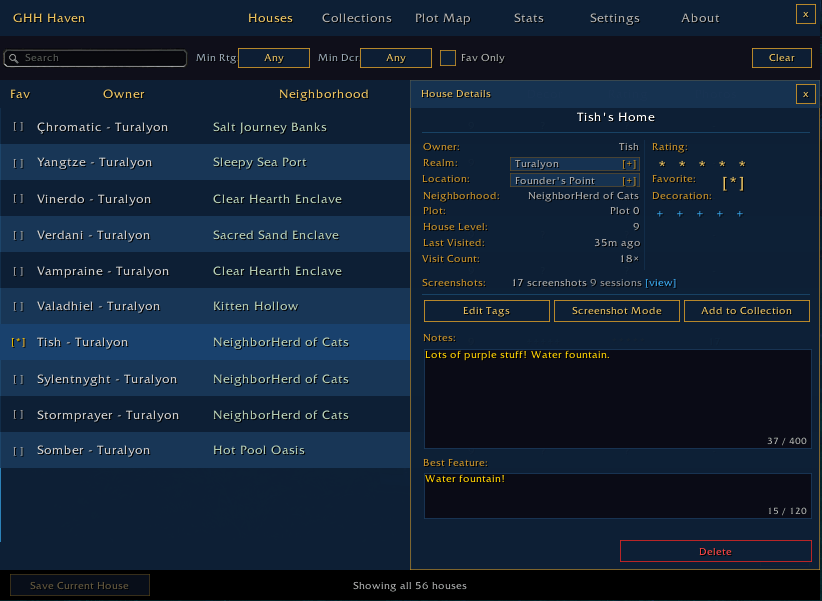
Task: Favorite the Somber - Turalyon house
Action: [x=18, y=450]
